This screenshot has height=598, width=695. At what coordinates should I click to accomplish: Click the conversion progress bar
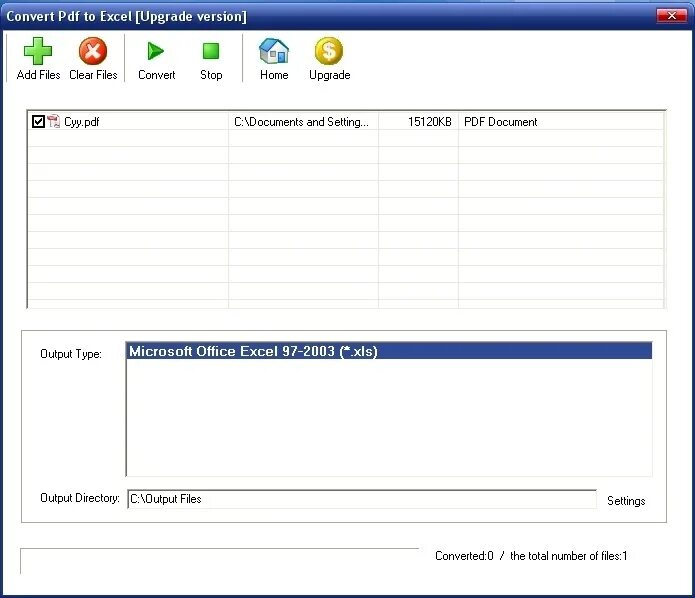(219, 561)
